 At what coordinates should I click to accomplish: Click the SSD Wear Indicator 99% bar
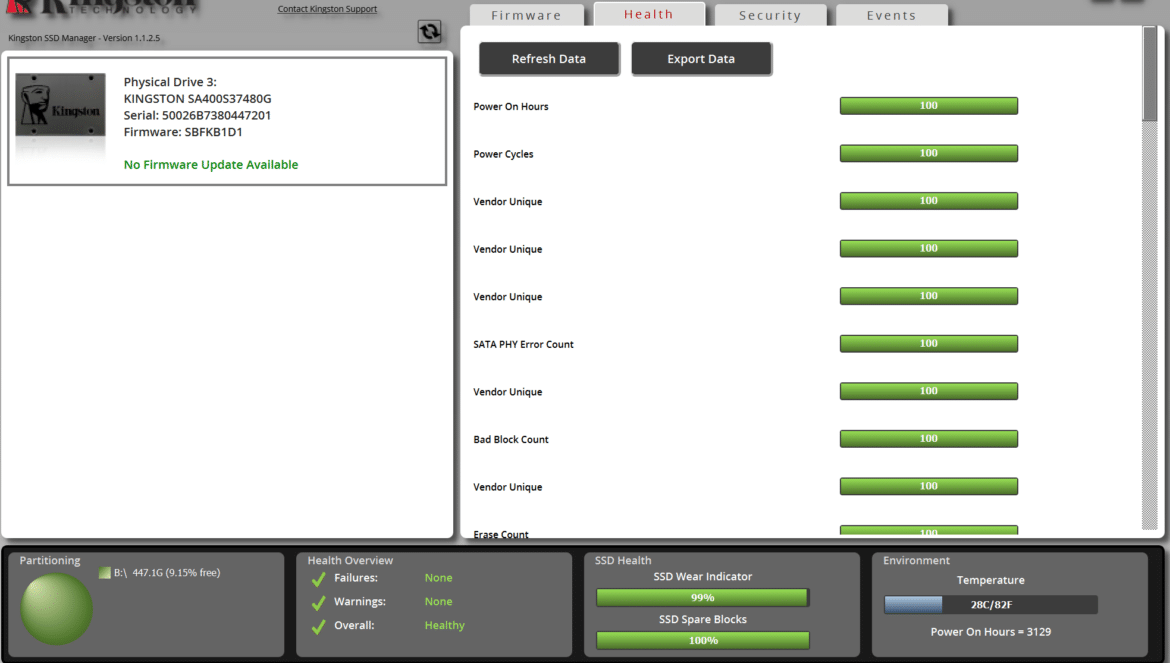point(702,597)
